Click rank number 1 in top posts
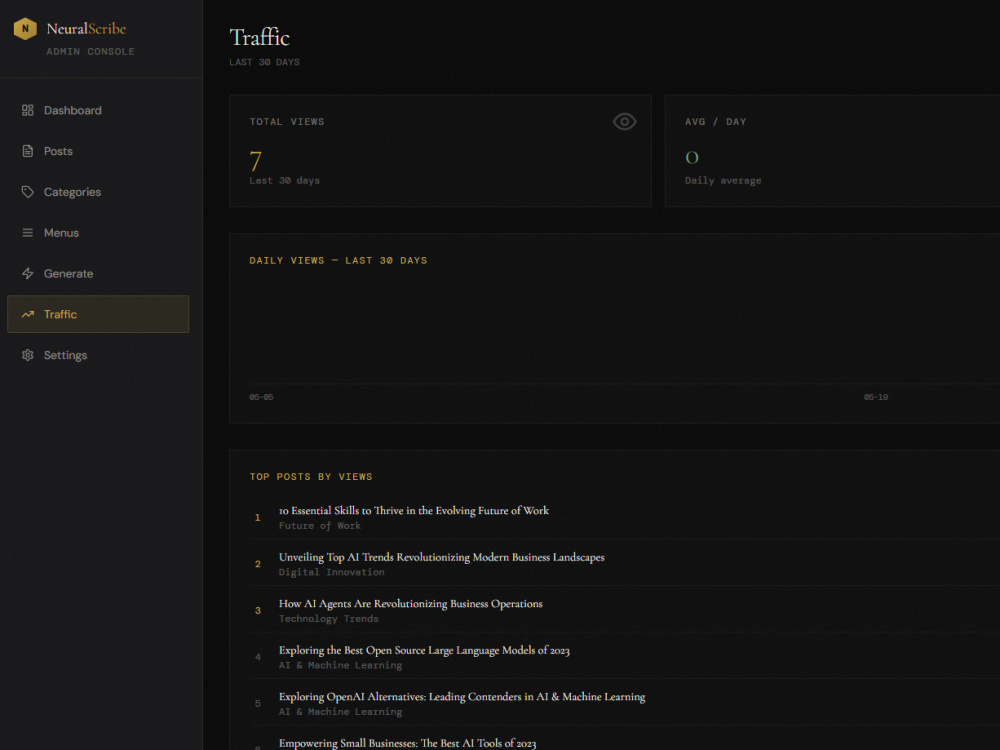The height and width of the screenshot is (750, 1000). tap(258, 517)
